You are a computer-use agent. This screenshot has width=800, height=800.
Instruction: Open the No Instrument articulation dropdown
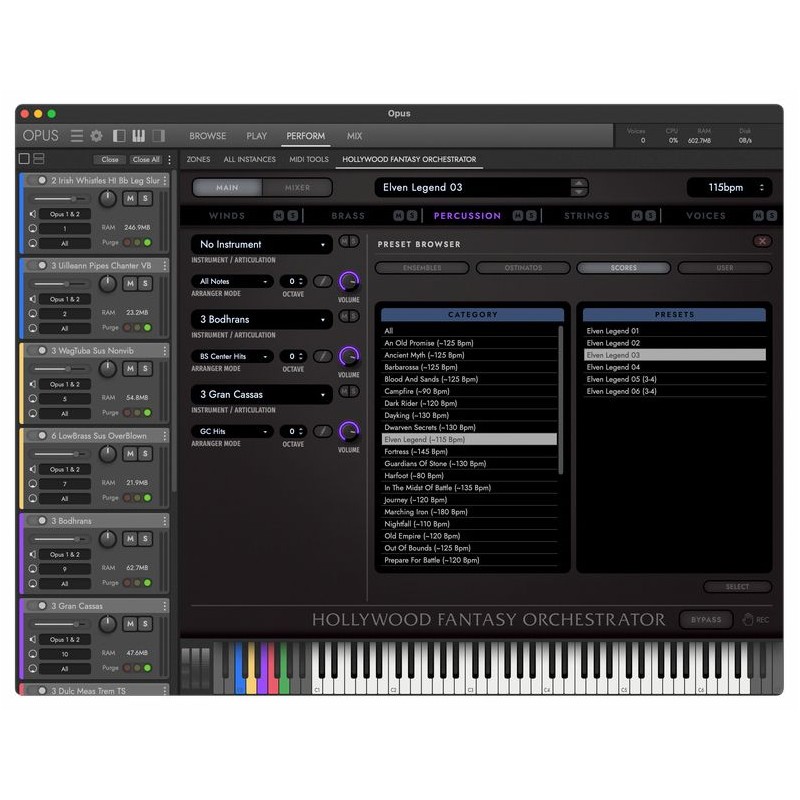pyautogui.click(x=260, y=244)
